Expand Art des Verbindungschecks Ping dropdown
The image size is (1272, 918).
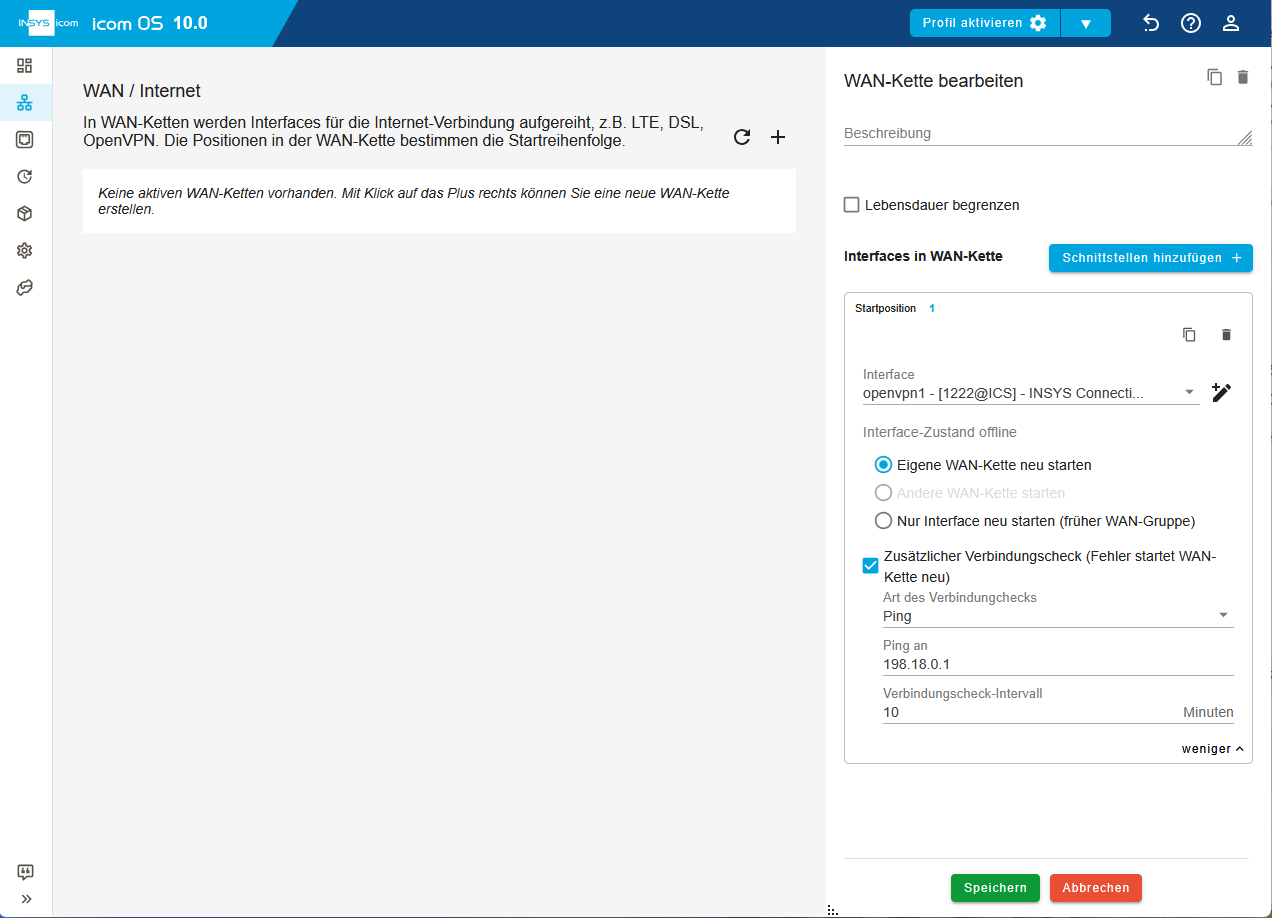tap(1058, 616)
